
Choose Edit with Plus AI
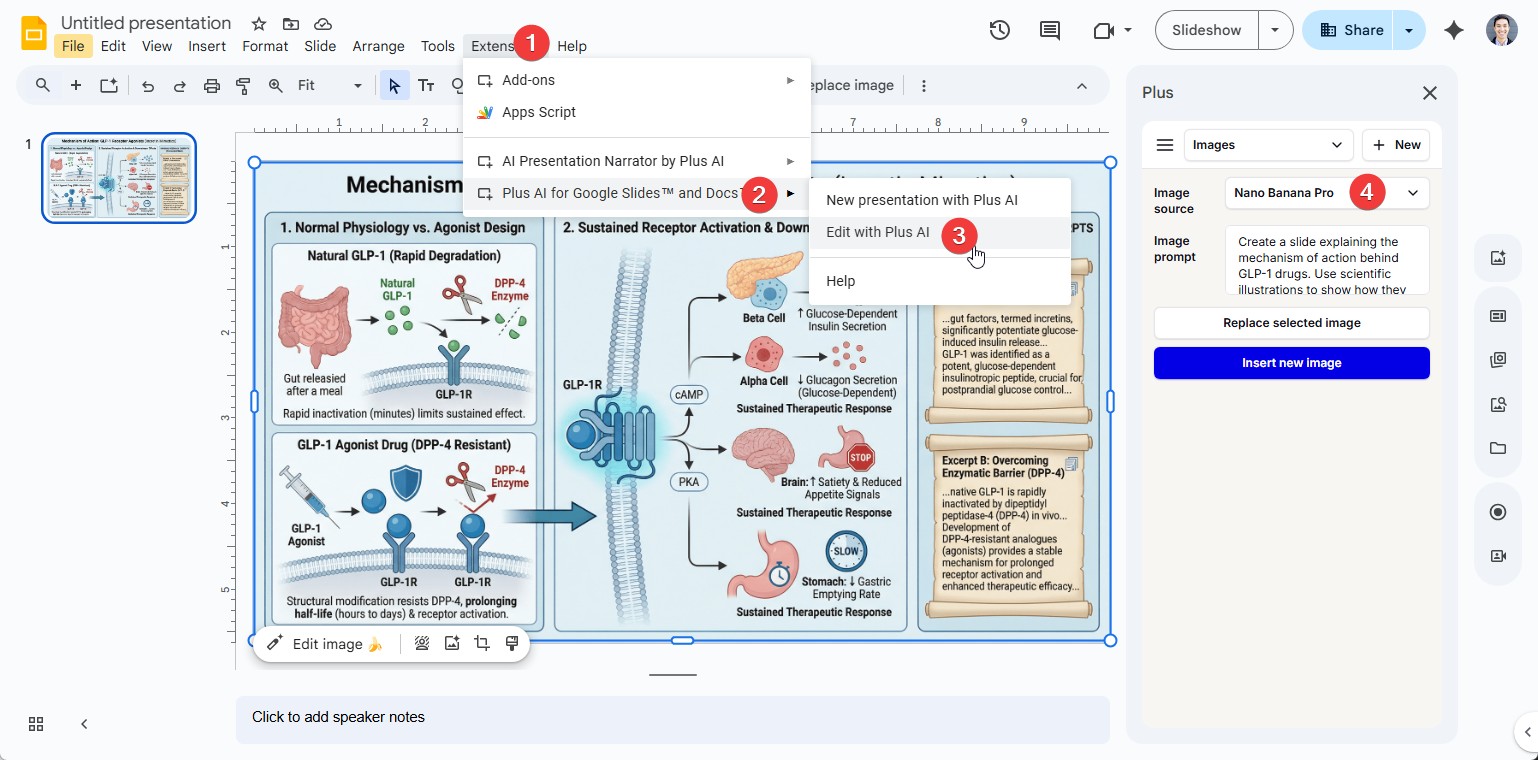point(877,232)
